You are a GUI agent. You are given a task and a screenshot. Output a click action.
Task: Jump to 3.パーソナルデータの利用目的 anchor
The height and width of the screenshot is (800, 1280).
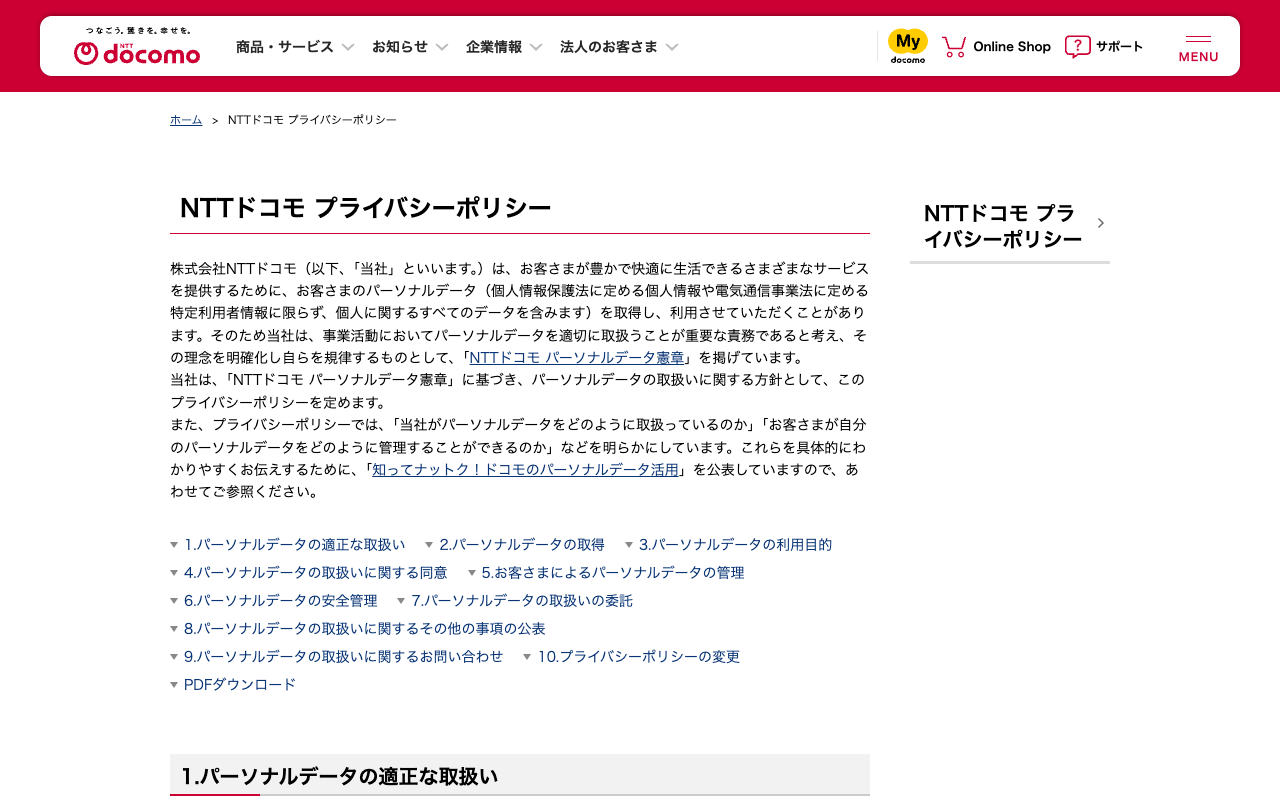pos(729,545)
